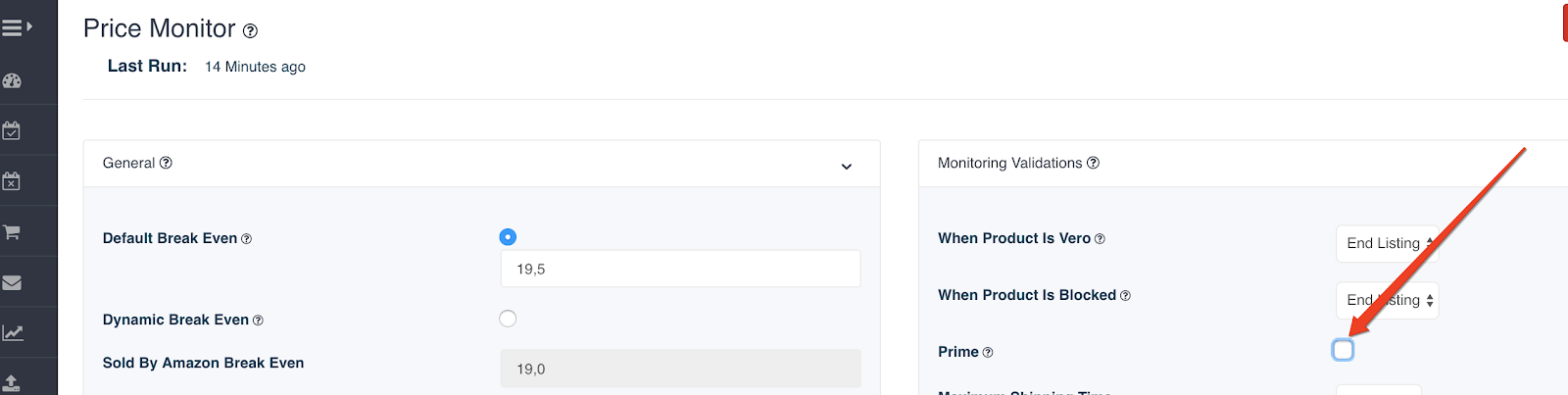Click the Sold By Amazon Break Even field

pos(680,369)
